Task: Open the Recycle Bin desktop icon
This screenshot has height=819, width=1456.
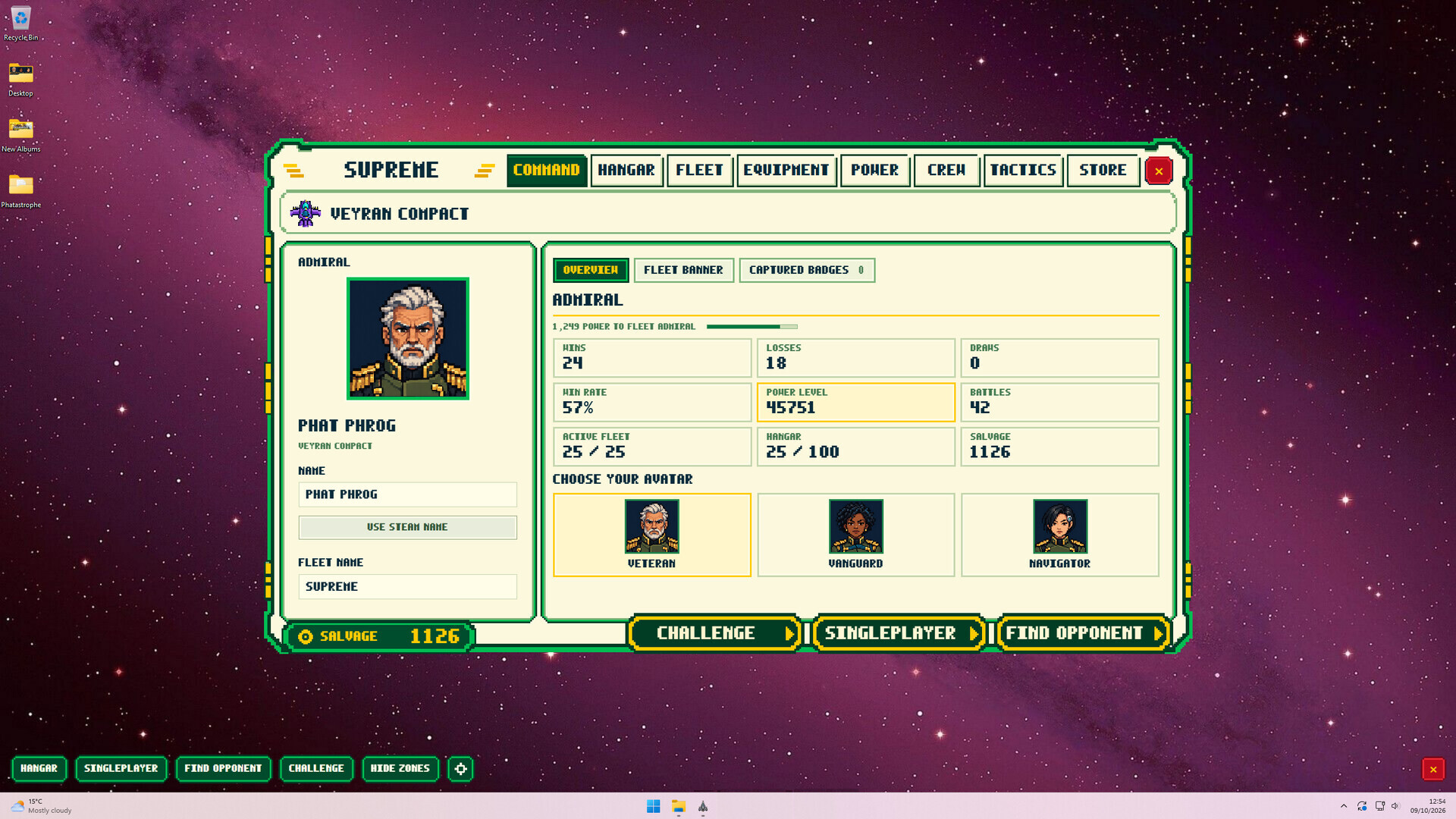Action: pyautogui.click(x=20, y=24)
